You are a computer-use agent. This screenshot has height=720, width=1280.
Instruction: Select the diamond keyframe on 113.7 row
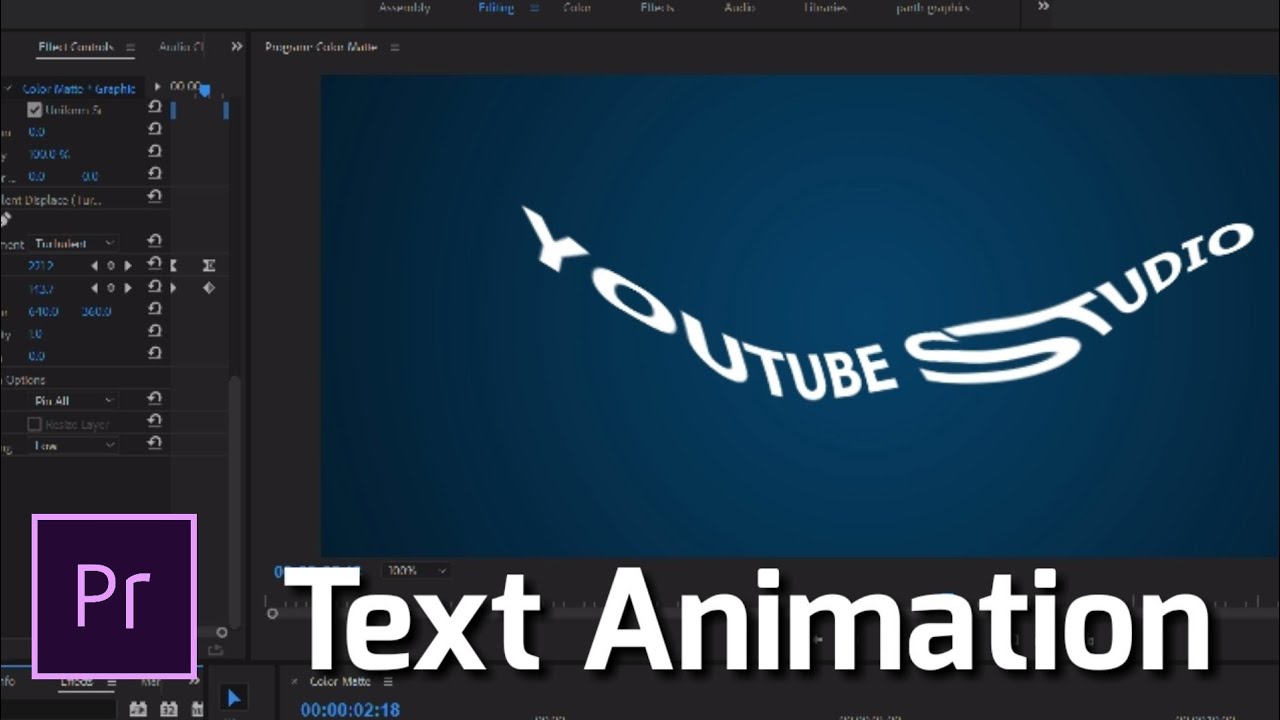pos(209,288)
